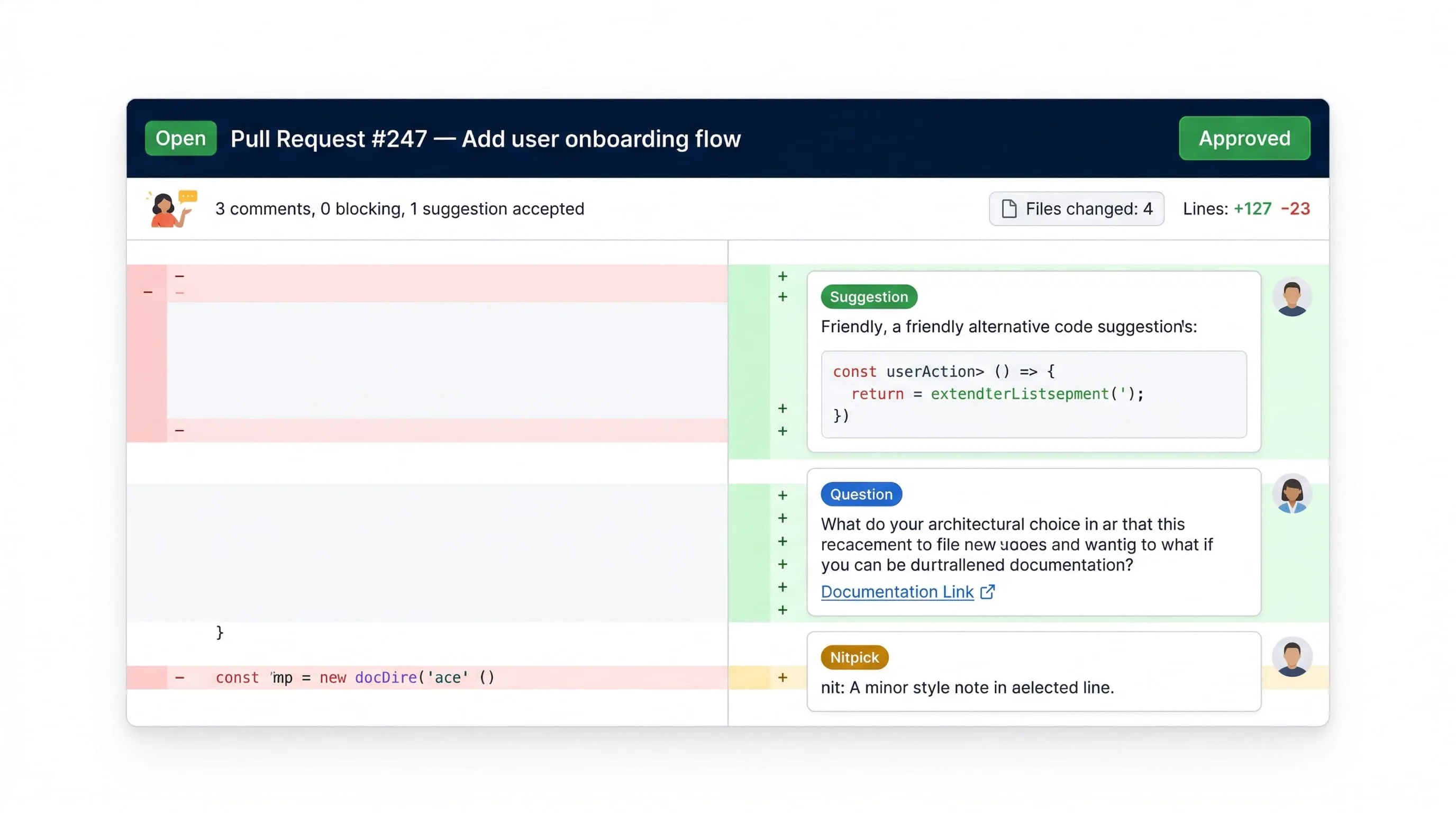Screen dimensions: 1456x813
Task: Click the removed lines count -23
Action: [x=1295, y=209]
